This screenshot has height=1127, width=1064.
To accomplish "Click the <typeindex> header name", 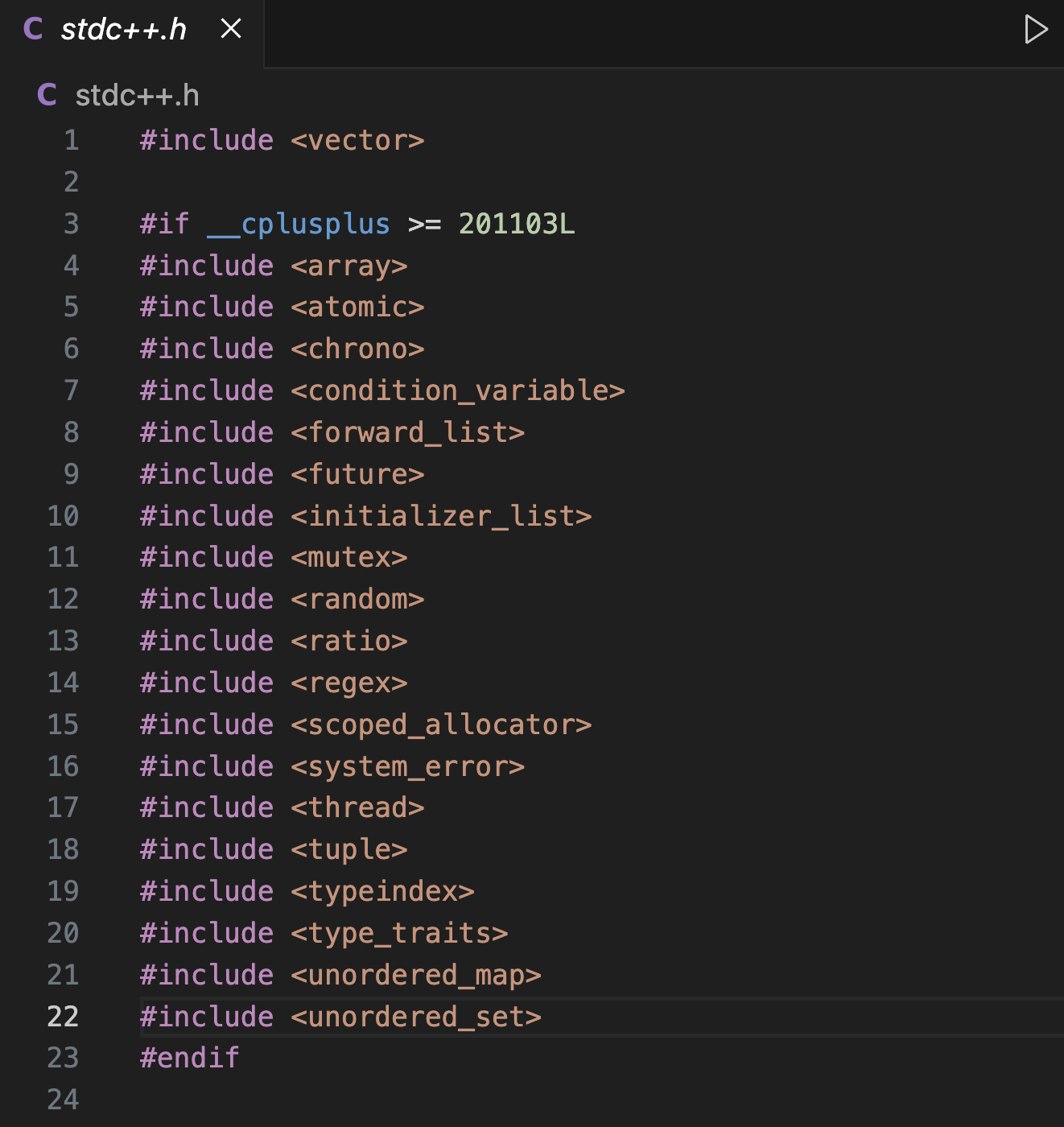I will tap(382, 892).
